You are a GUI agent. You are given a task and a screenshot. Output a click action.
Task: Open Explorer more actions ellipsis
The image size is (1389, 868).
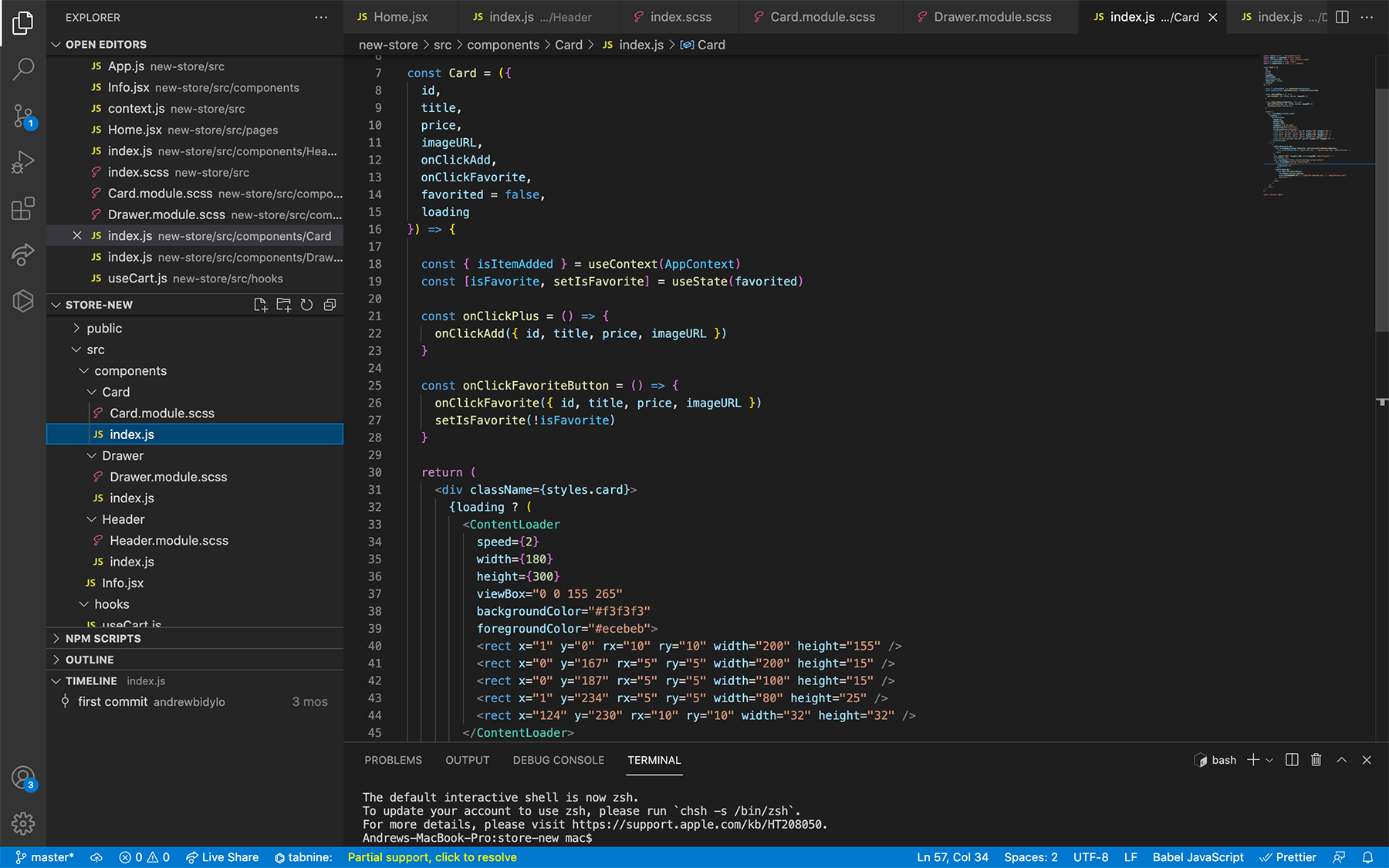click(x=321, y=17)
